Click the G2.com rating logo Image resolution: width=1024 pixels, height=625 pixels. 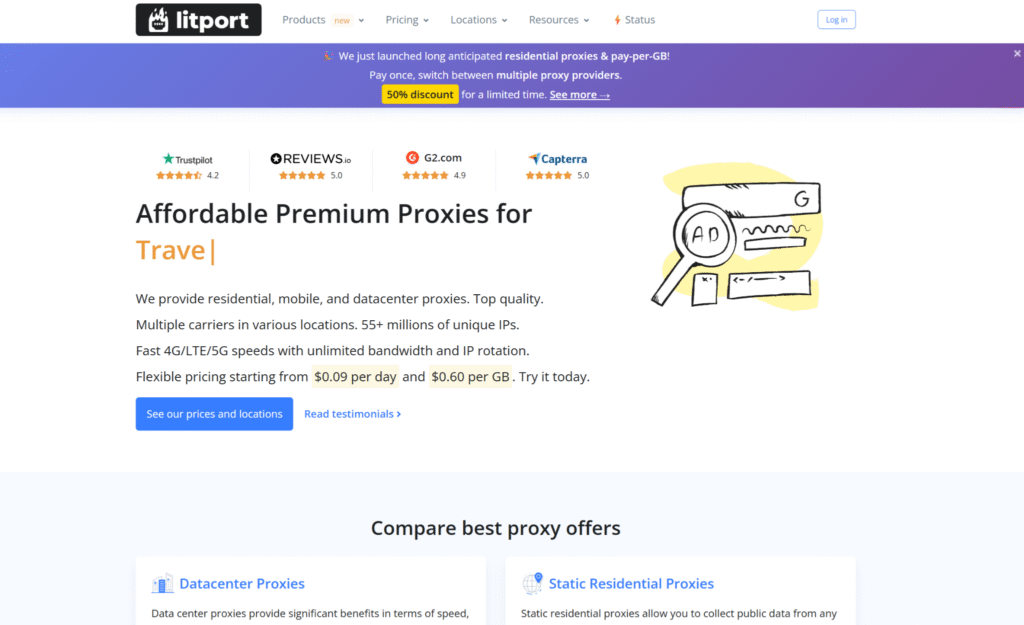[434, 157]
